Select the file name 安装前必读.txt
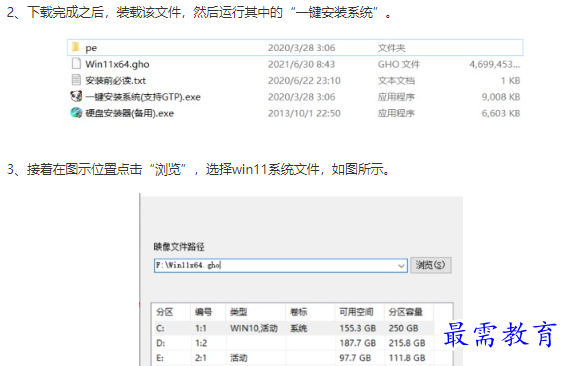565x366 pixels. pyautogui.click(x=115, y=81)
